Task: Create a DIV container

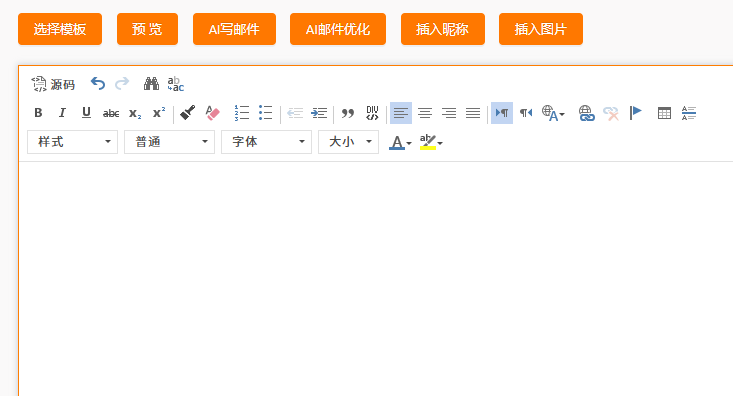Action: click(372, 113)
